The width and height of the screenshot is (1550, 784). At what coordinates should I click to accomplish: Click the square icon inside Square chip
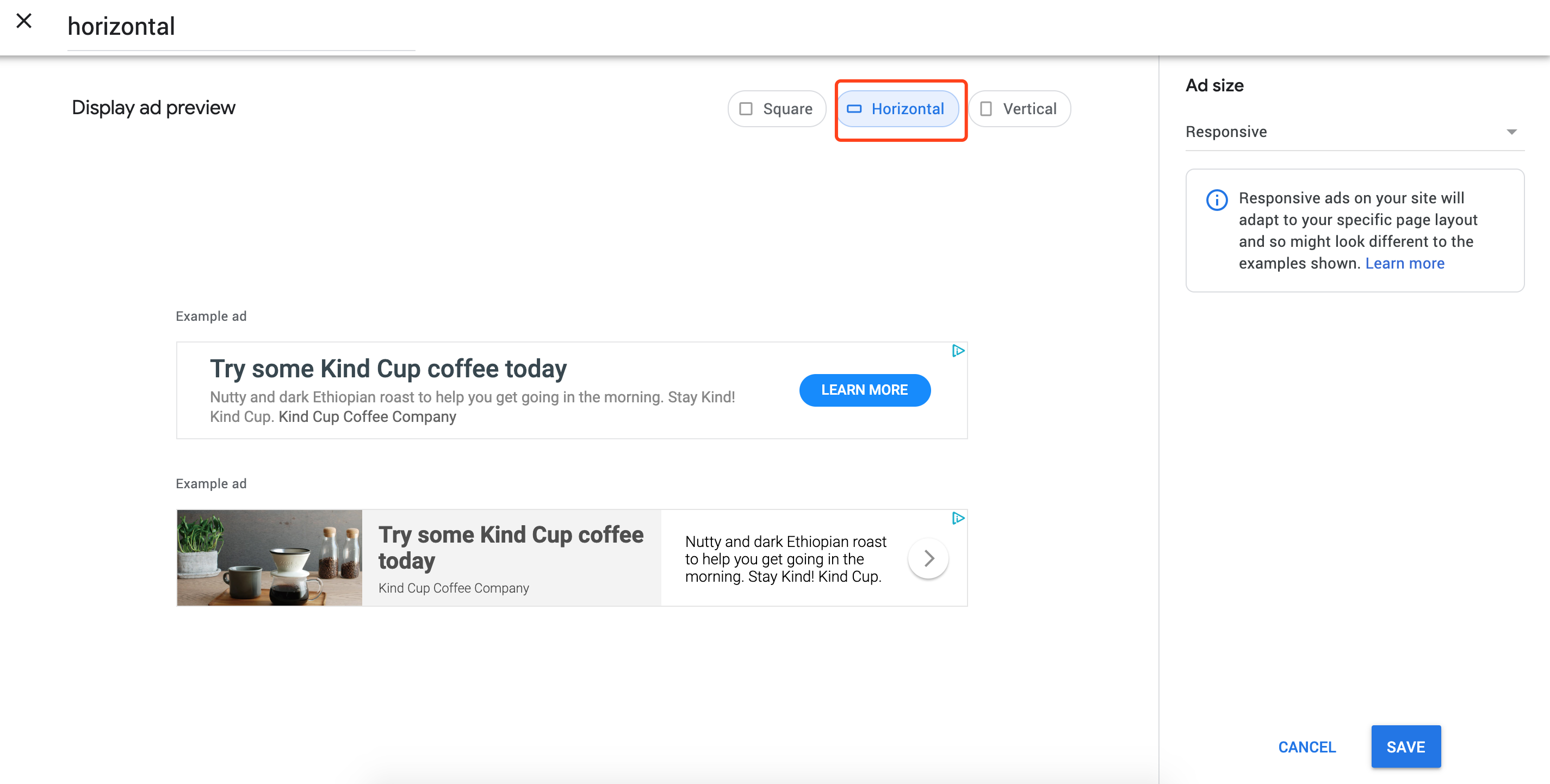click(746, 109)
